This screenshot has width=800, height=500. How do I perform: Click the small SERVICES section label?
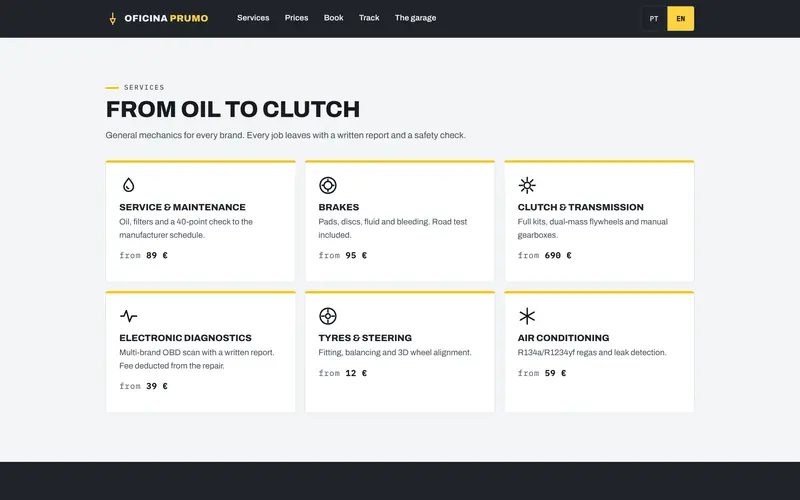[144, 87]
